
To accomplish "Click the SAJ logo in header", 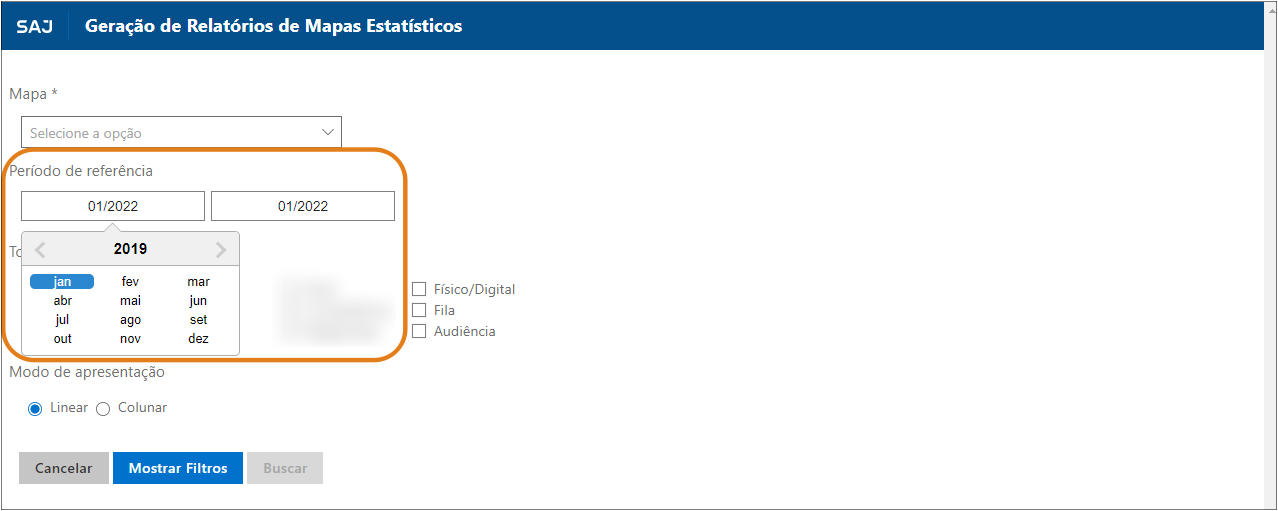I will coord(34,26).
